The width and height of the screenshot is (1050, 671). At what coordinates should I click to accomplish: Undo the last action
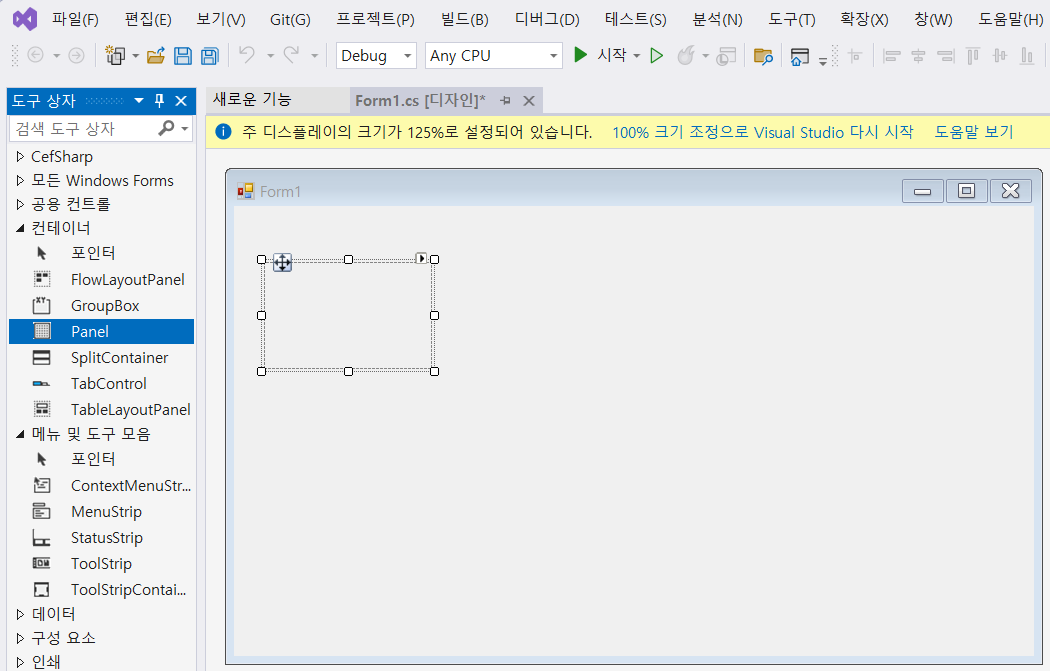point(247,55)
